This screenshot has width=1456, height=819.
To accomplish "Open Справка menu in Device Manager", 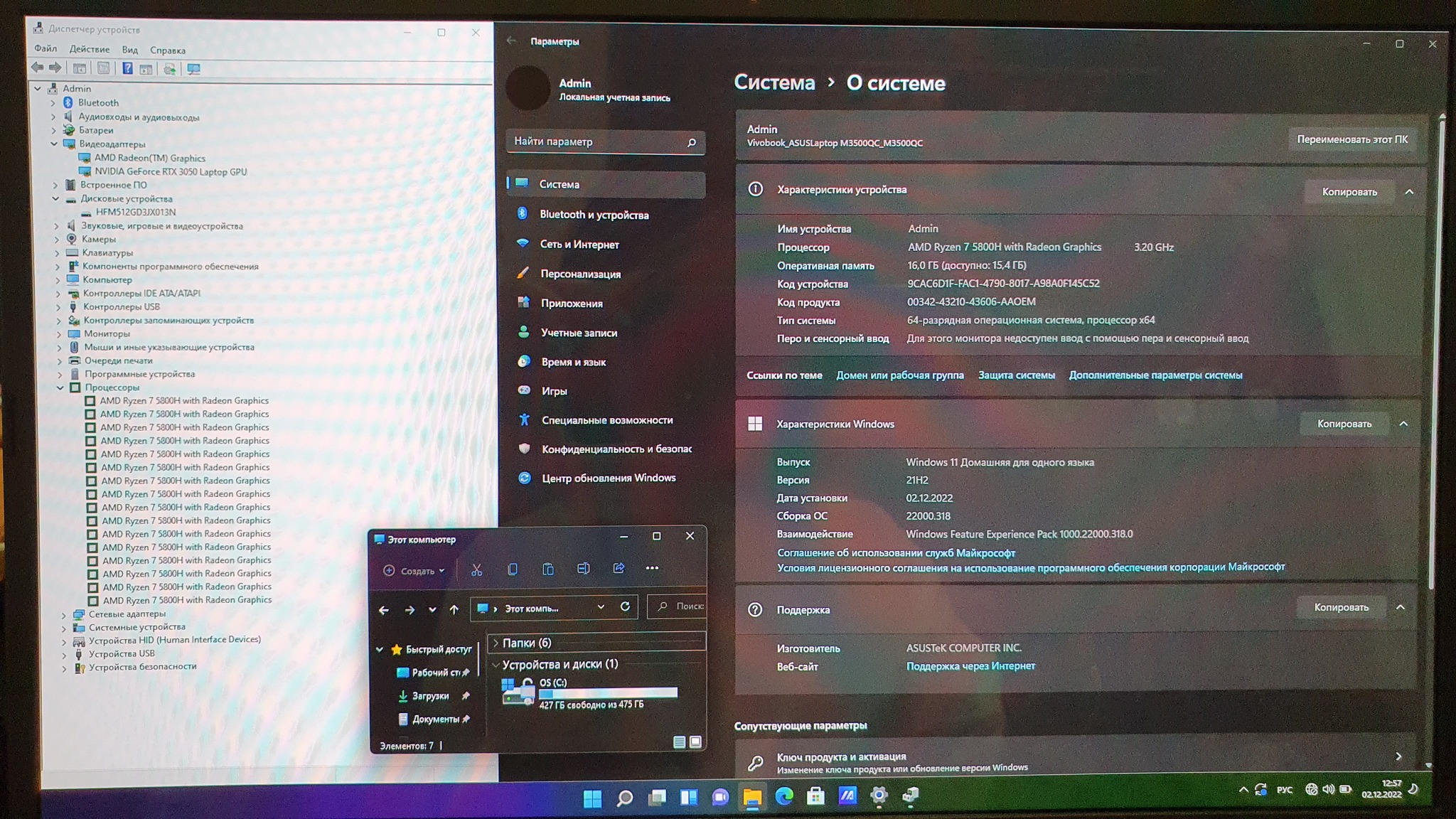I will (x=168, y=50).
